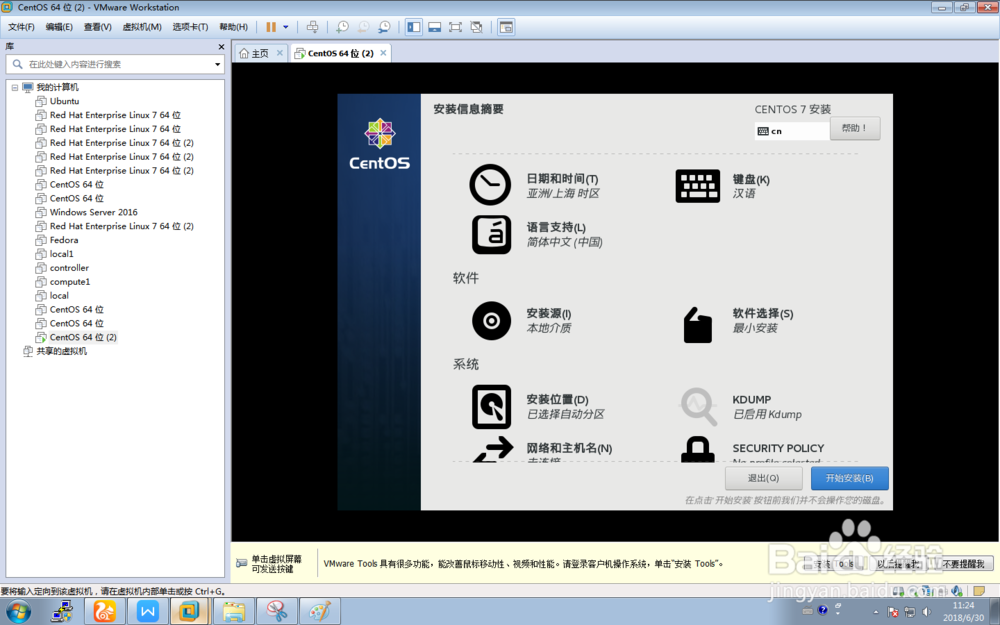Image resolution: width=1000 pixels, height=625 pixels.
Task: Show hidden tray icons arrow
Action: (876, 612)
